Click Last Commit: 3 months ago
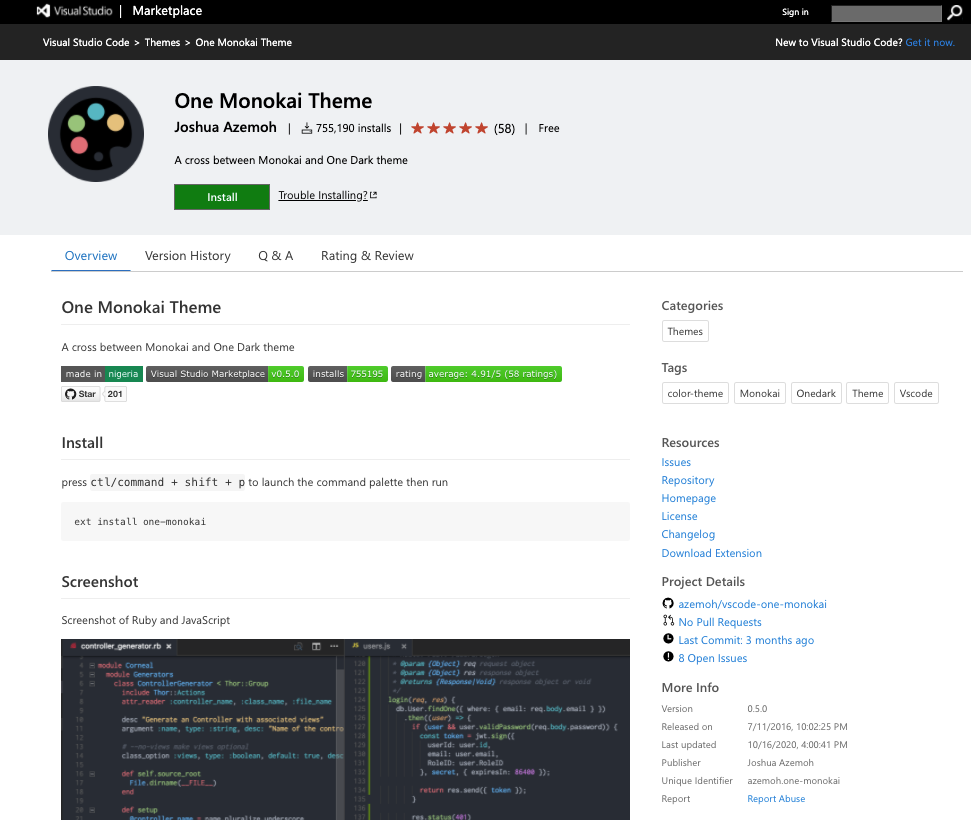This screenshot has width=971, height=820. coord(746,640)
